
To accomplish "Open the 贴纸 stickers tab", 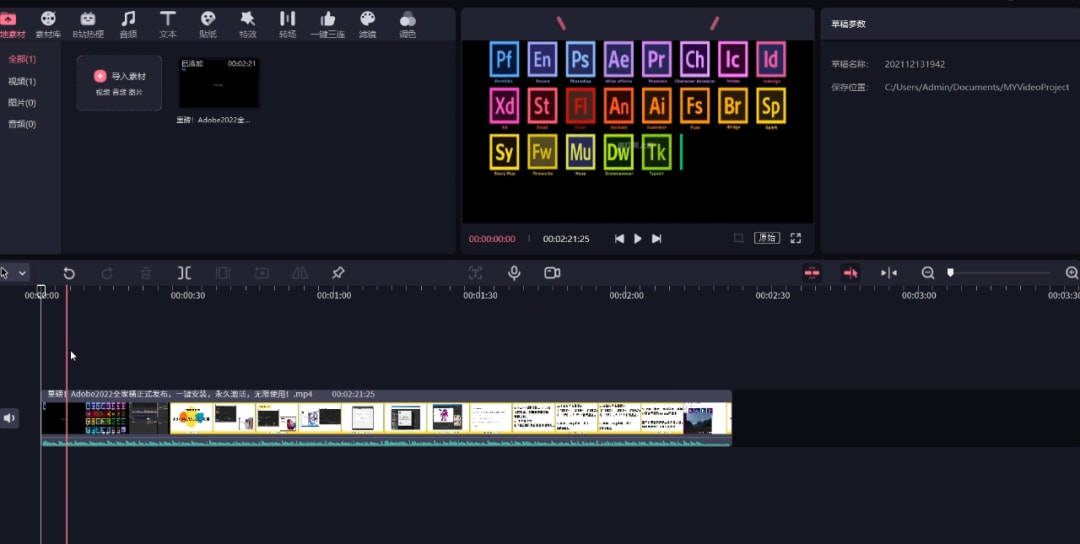I will 208,25.
